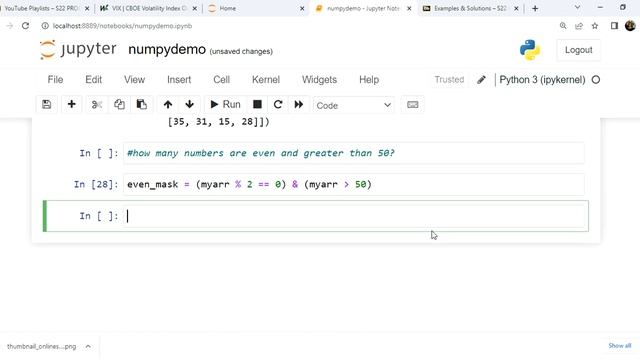Copy selected cells icon
This screenshot has height=360, width=640.
pyautogui.click(x=119, y=104)
